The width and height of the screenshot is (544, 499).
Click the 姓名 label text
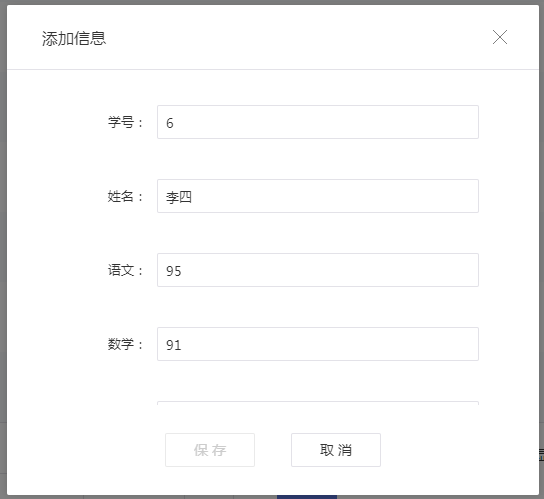click(x=121, y=196)
